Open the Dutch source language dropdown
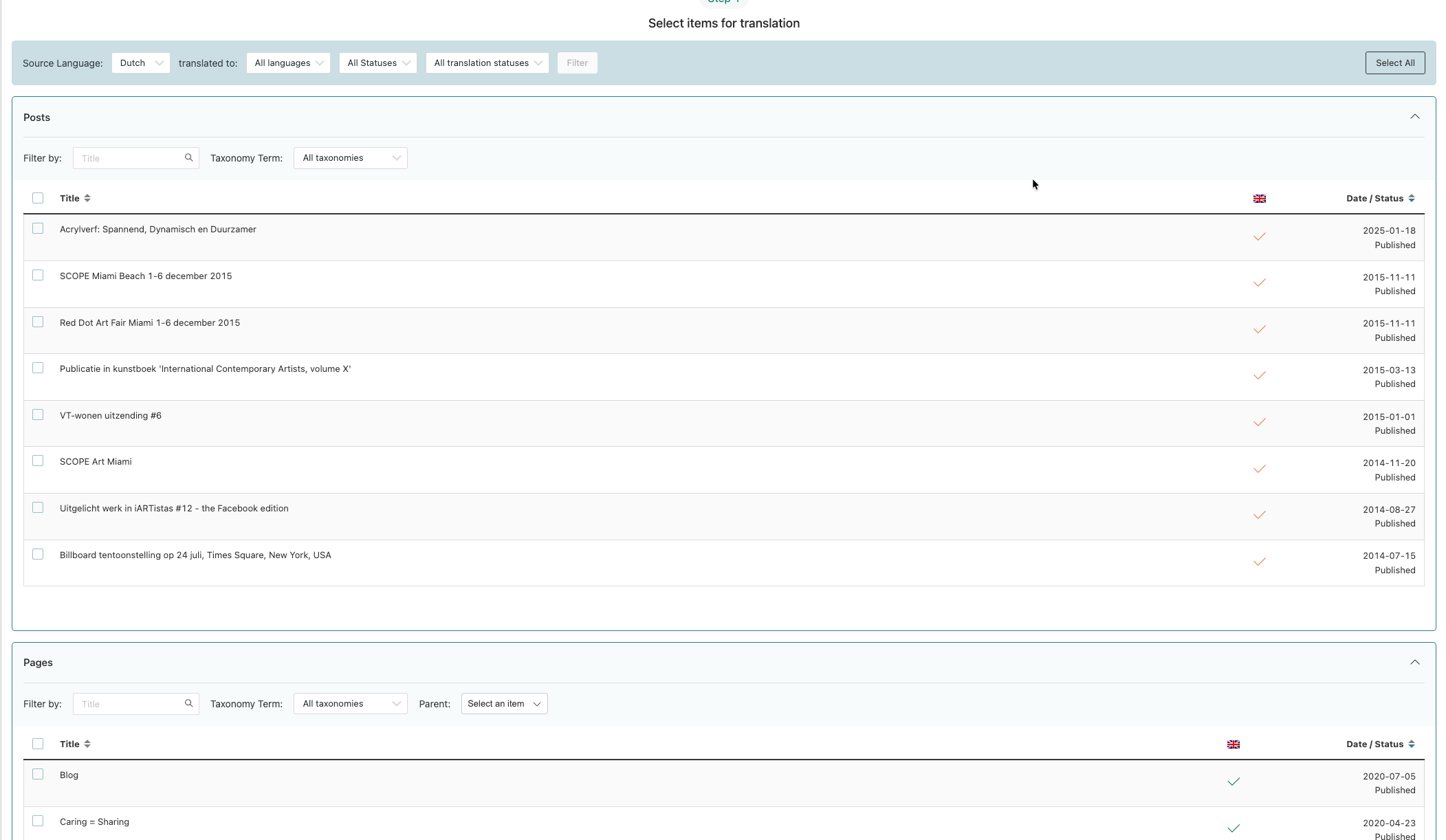Image resolution: width=1446 pixels, height=840 pixels. click(140, 63)
